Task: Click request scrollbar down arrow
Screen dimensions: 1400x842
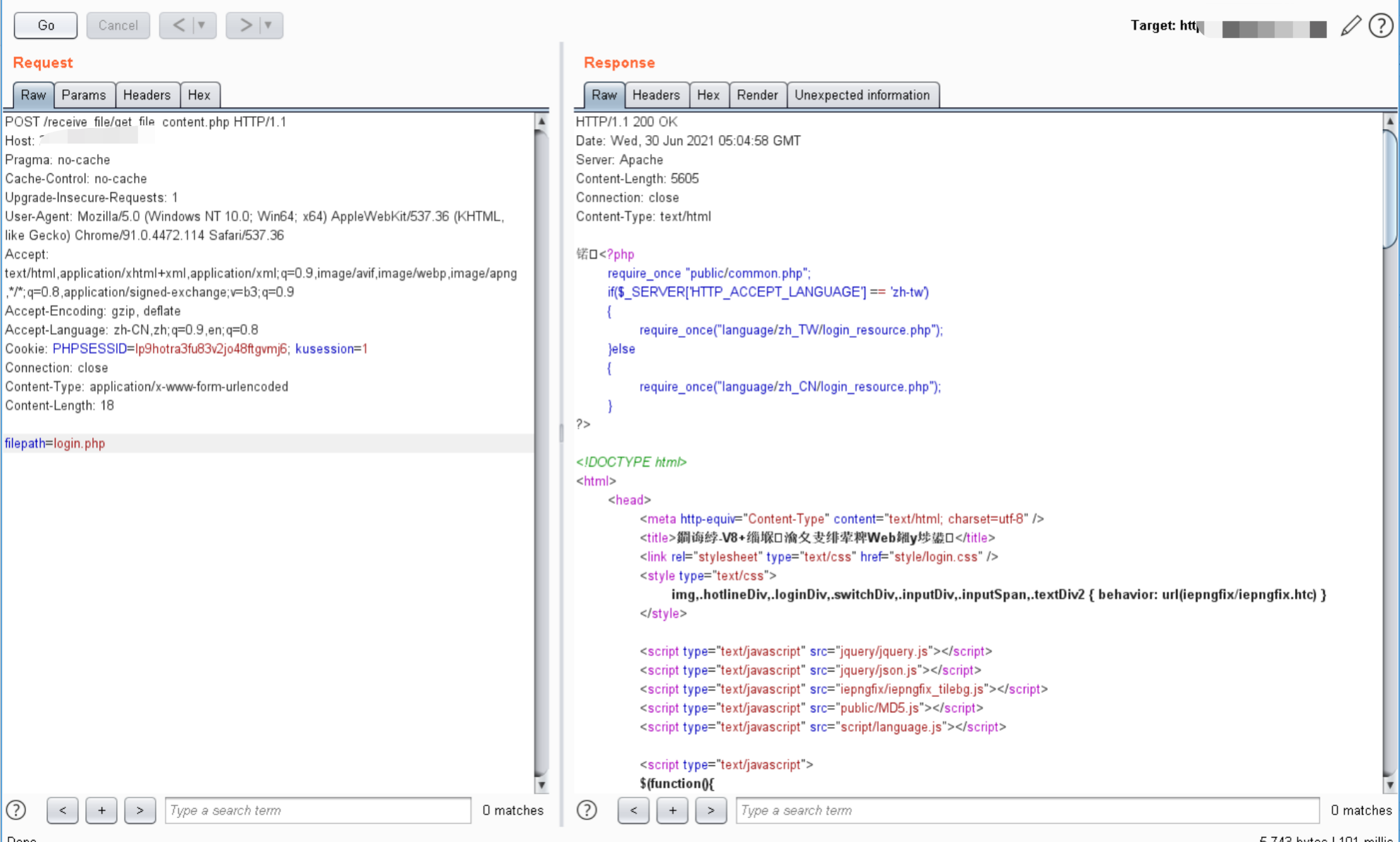Action: coord(542,785)
